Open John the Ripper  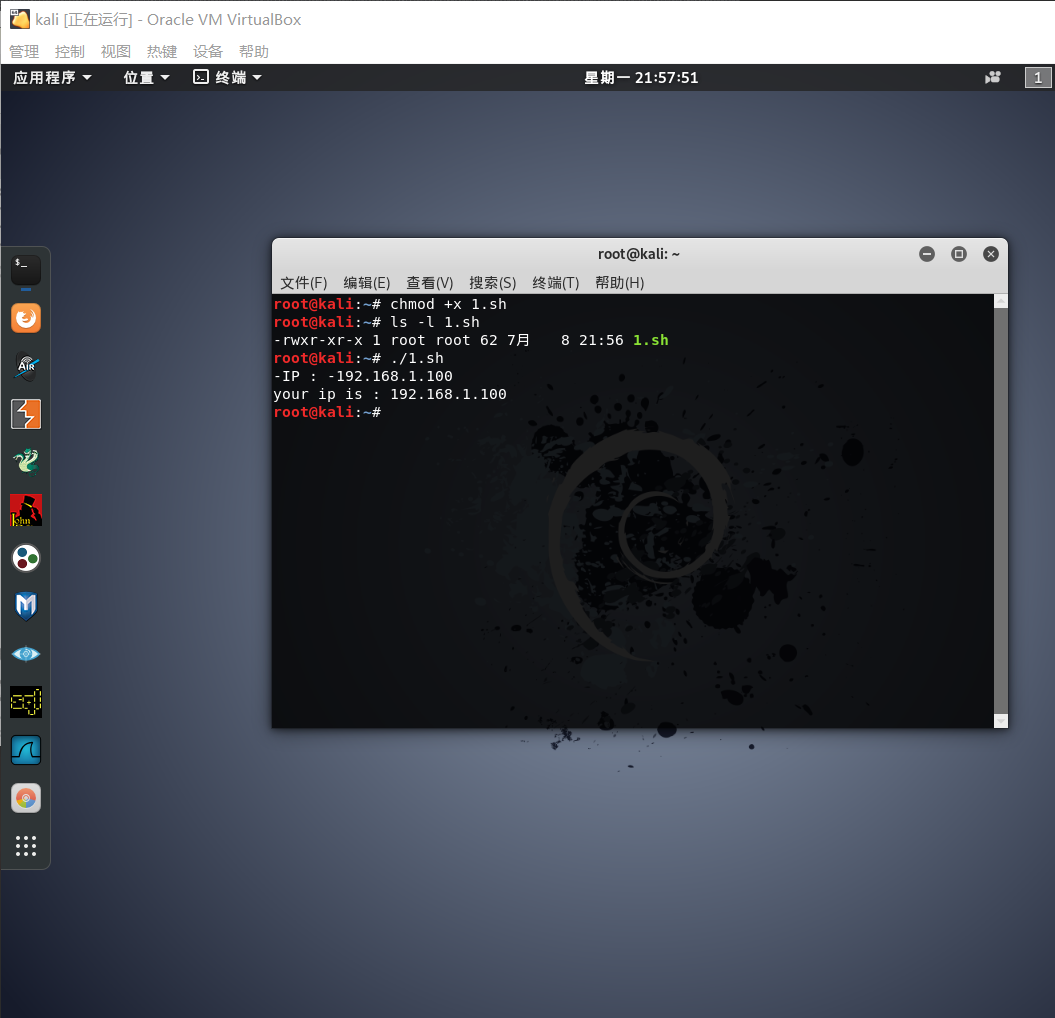coord(25,510)
